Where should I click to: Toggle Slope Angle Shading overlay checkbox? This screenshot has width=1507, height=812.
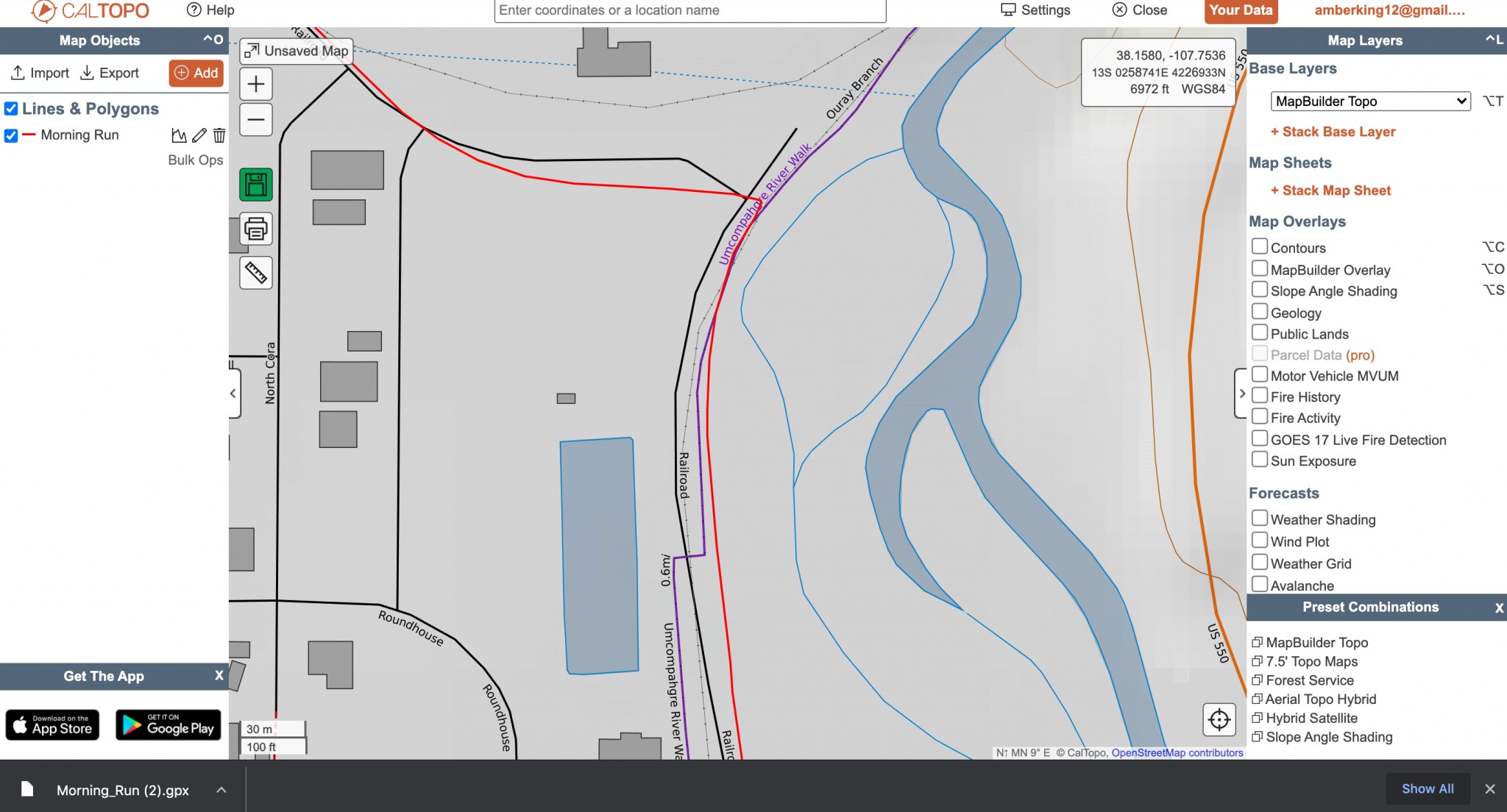[1260, 290]
